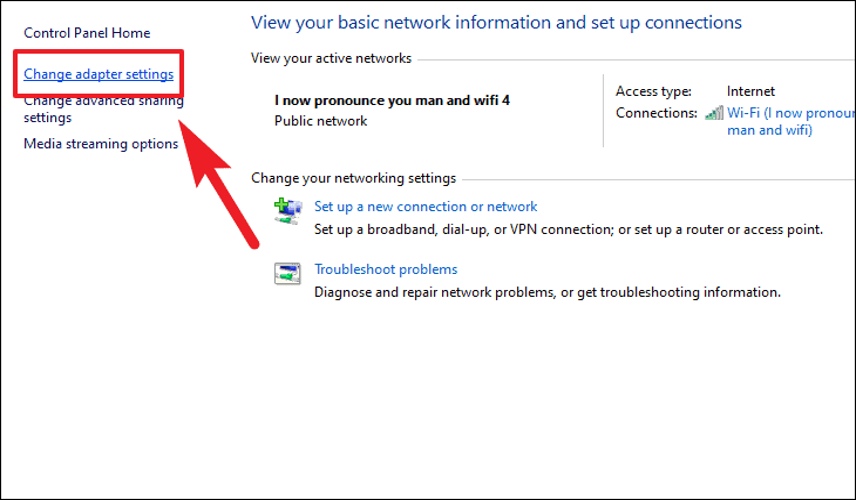Click the 'Access type:' label
This screenshot has width=856, height=500.
click(x=653, y=91)
